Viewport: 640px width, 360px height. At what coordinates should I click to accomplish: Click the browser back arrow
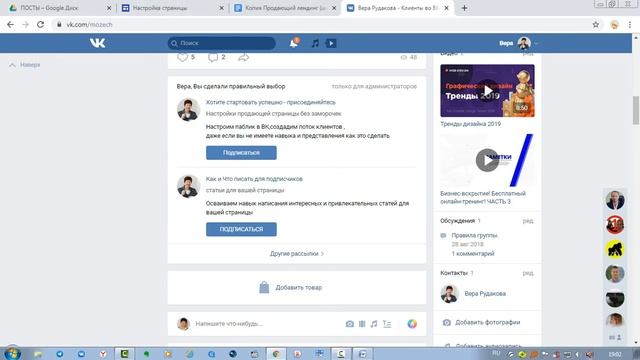click(10, 24)
